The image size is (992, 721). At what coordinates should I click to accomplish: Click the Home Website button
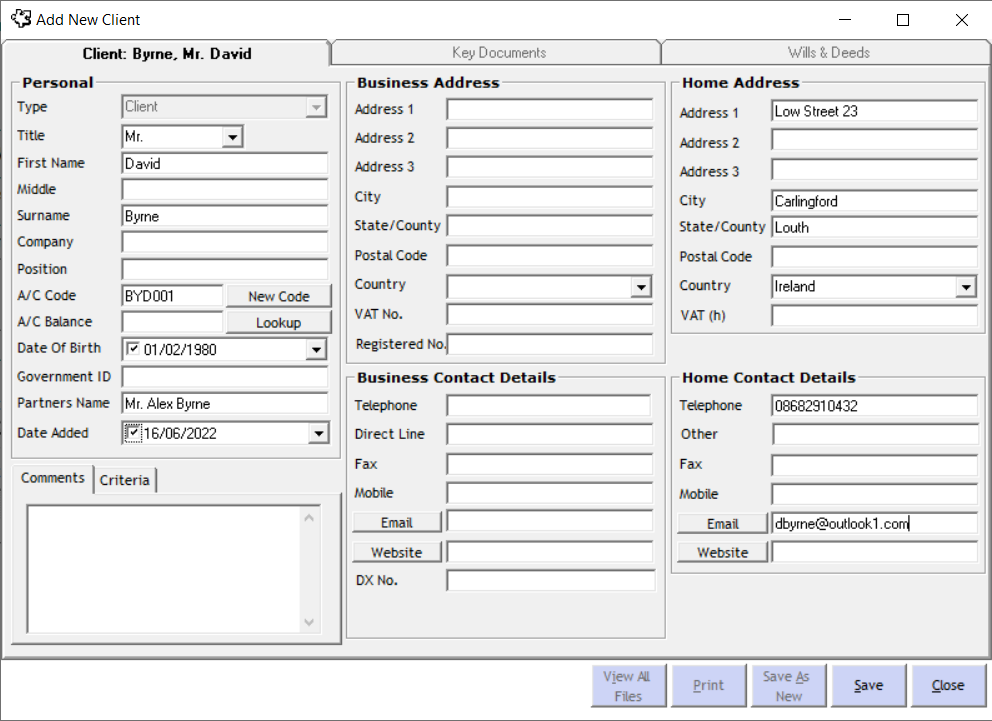[x=722, y=552]
